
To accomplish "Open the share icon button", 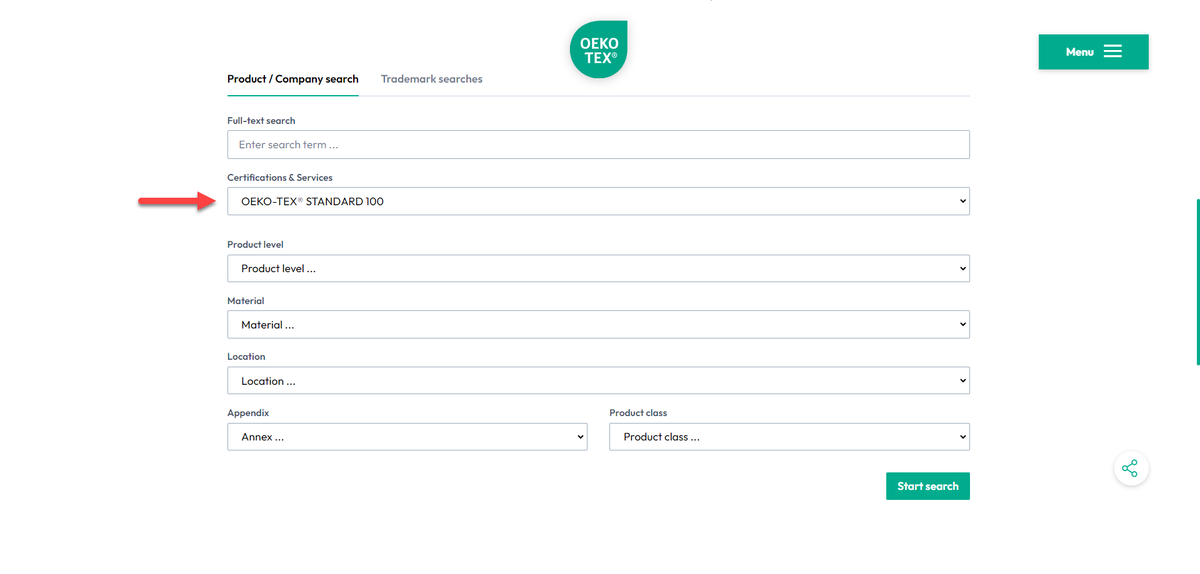I will point(1130,468).
